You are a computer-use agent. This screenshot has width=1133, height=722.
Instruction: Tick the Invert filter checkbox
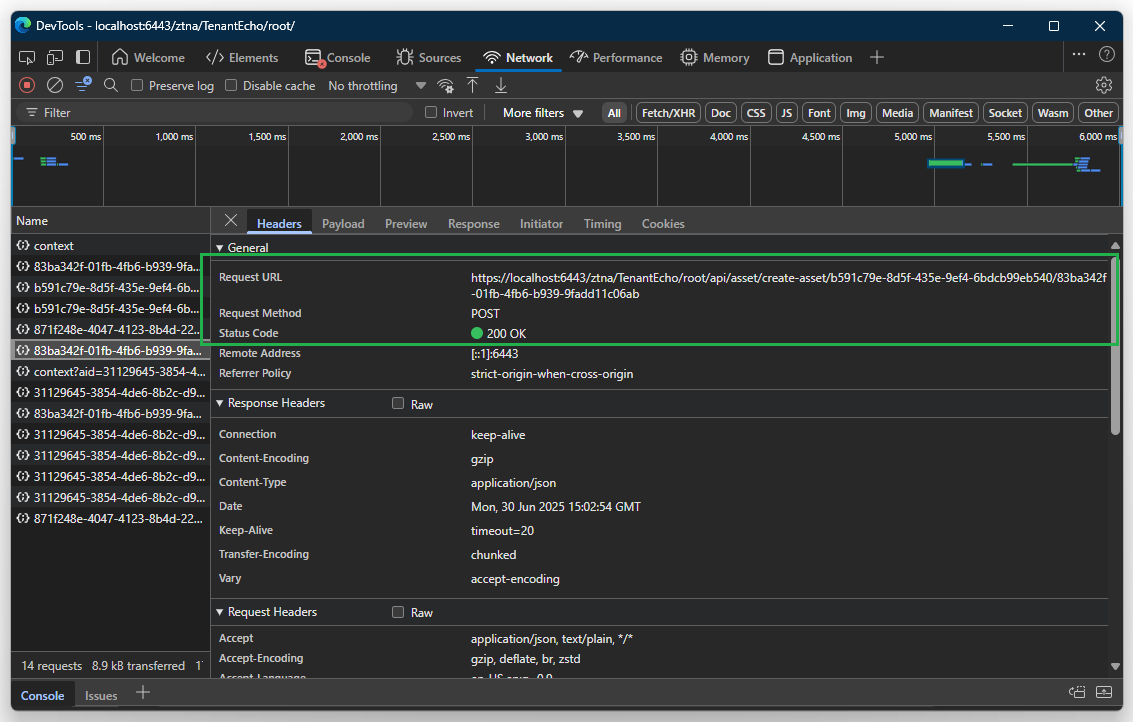click(432, 113)
